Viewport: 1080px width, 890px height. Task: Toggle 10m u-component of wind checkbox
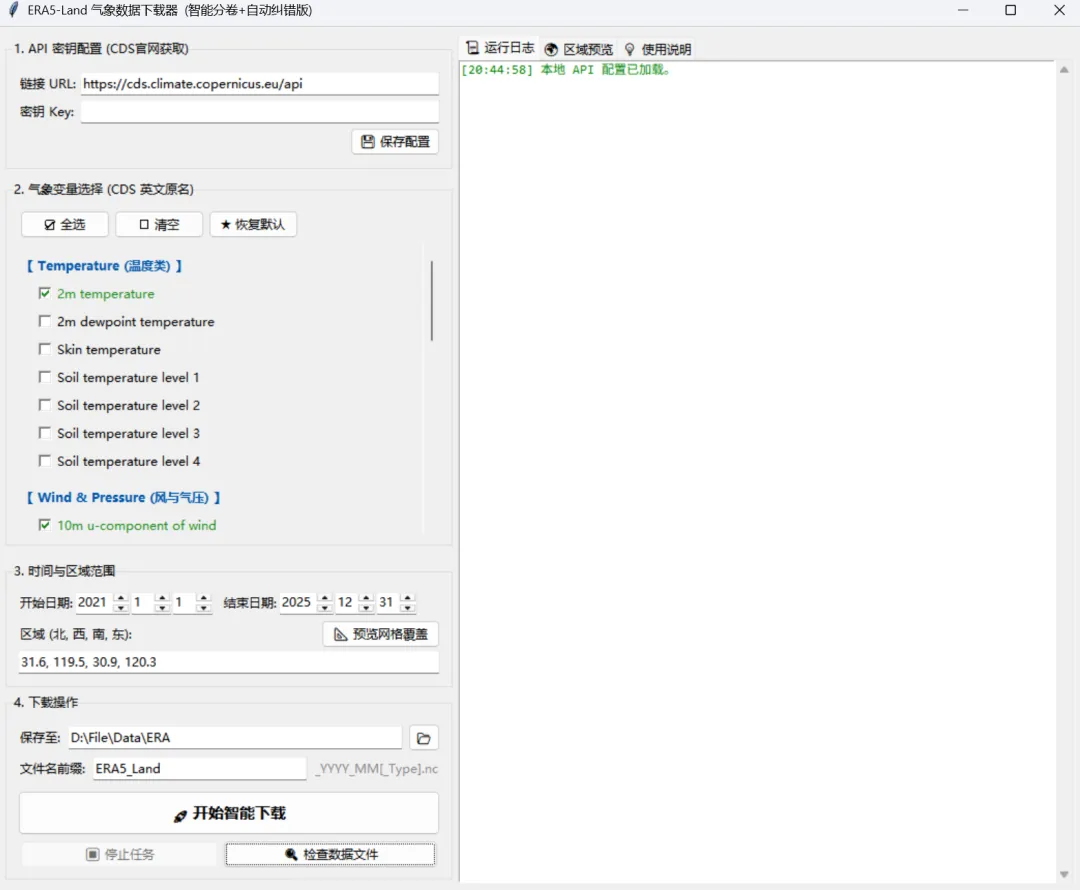point(45,525)
